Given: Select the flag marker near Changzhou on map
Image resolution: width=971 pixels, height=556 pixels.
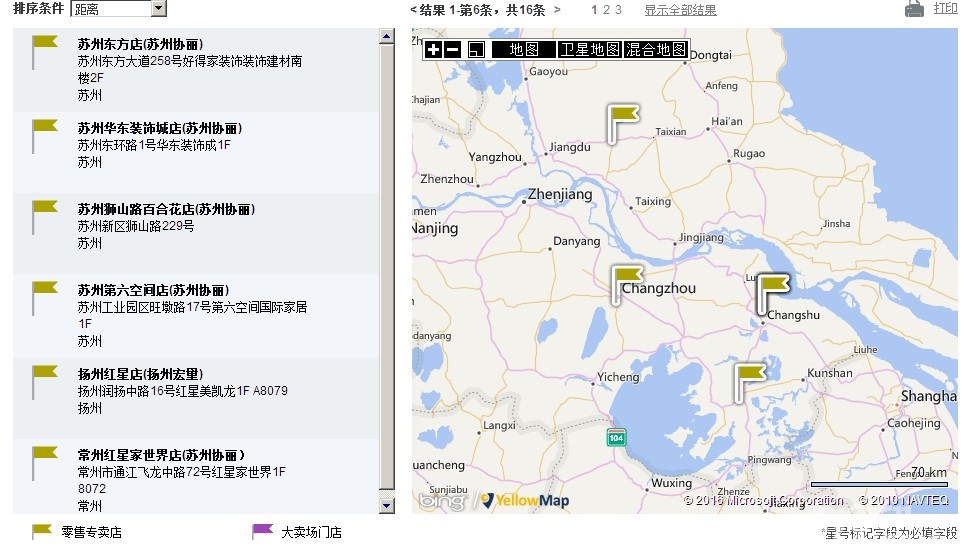Looking at the screenshot, I should (x=625, y=278).
